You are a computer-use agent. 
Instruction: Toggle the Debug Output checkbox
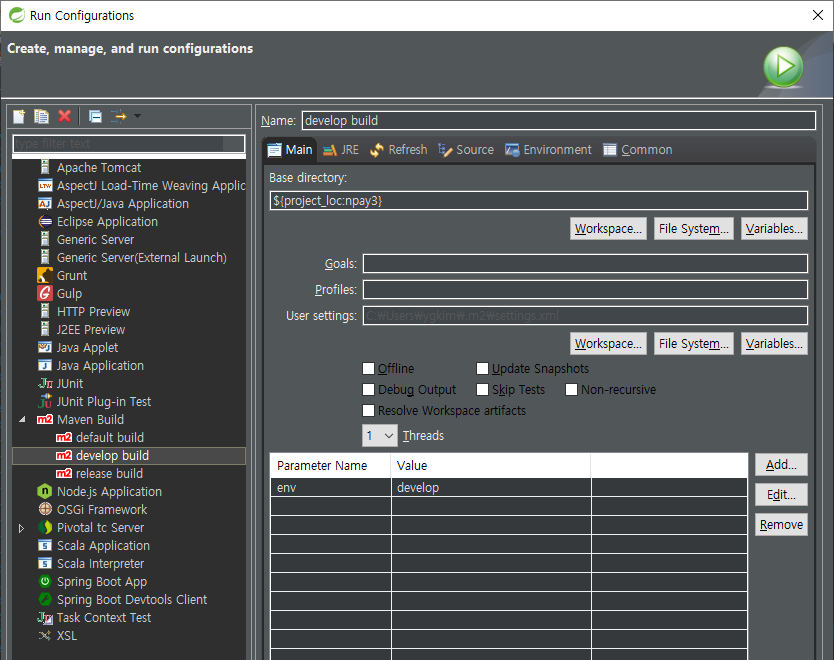click(368, 389)
